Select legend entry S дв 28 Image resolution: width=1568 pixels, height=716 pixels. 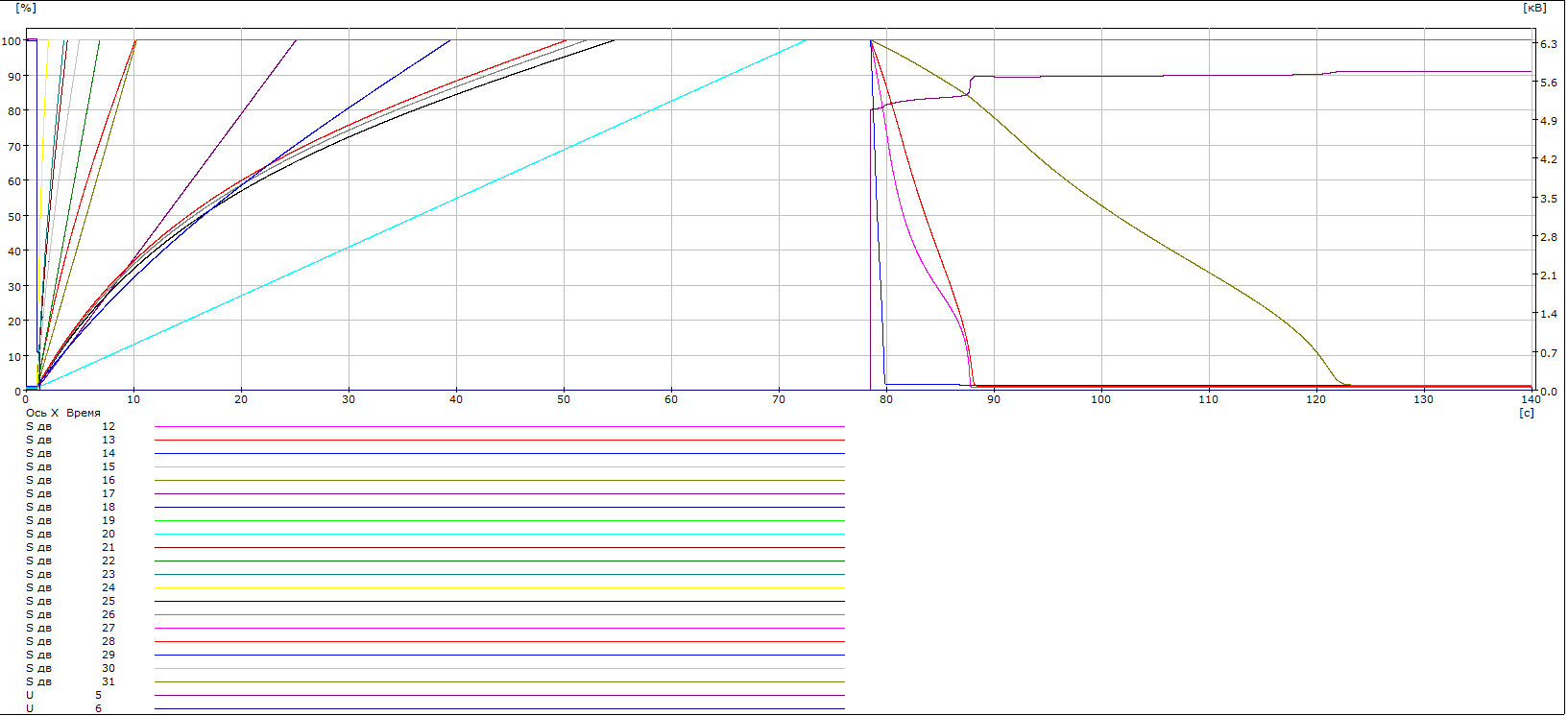70,641
